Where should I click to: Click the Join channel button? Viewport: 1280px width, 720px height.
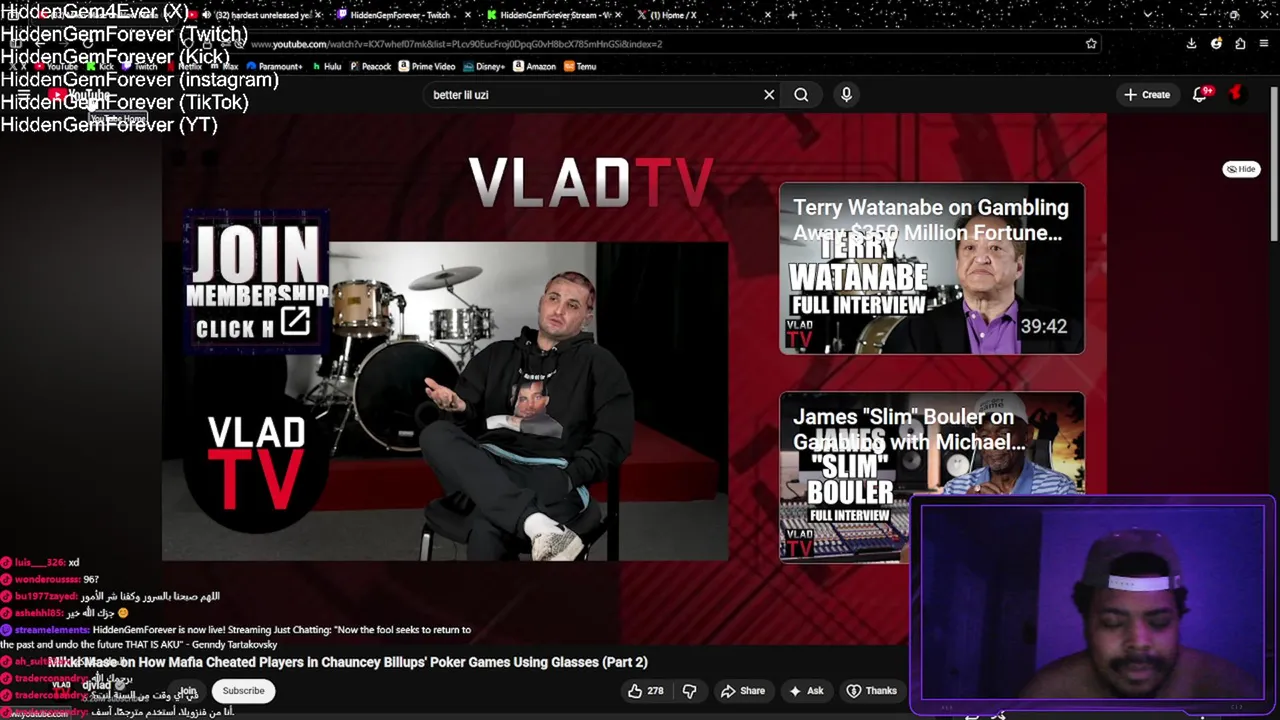coord(188,691)
